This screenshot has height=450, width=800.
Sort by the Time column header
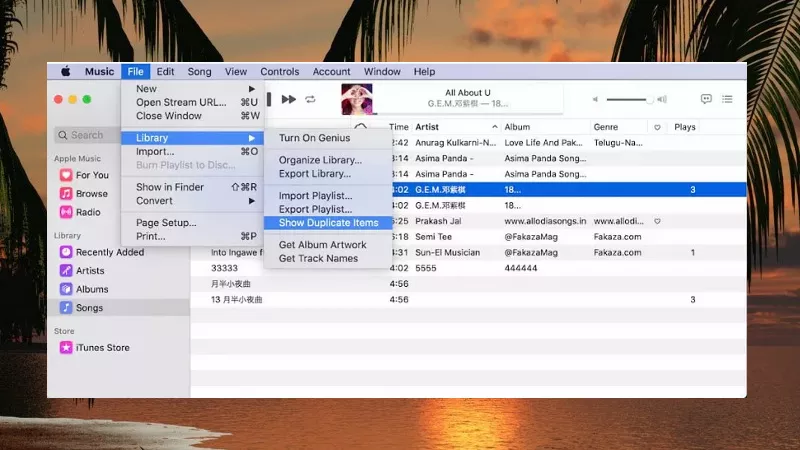point(398,127)
